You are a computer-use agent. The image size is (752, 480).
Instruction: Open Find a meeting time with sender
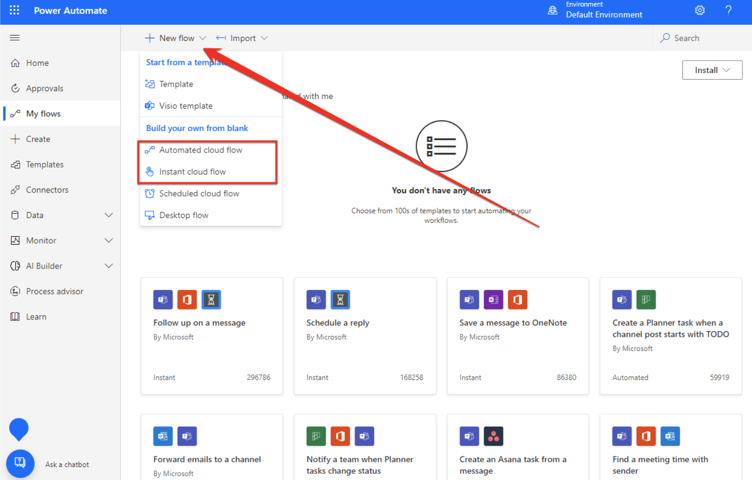(x=671, y=447)
